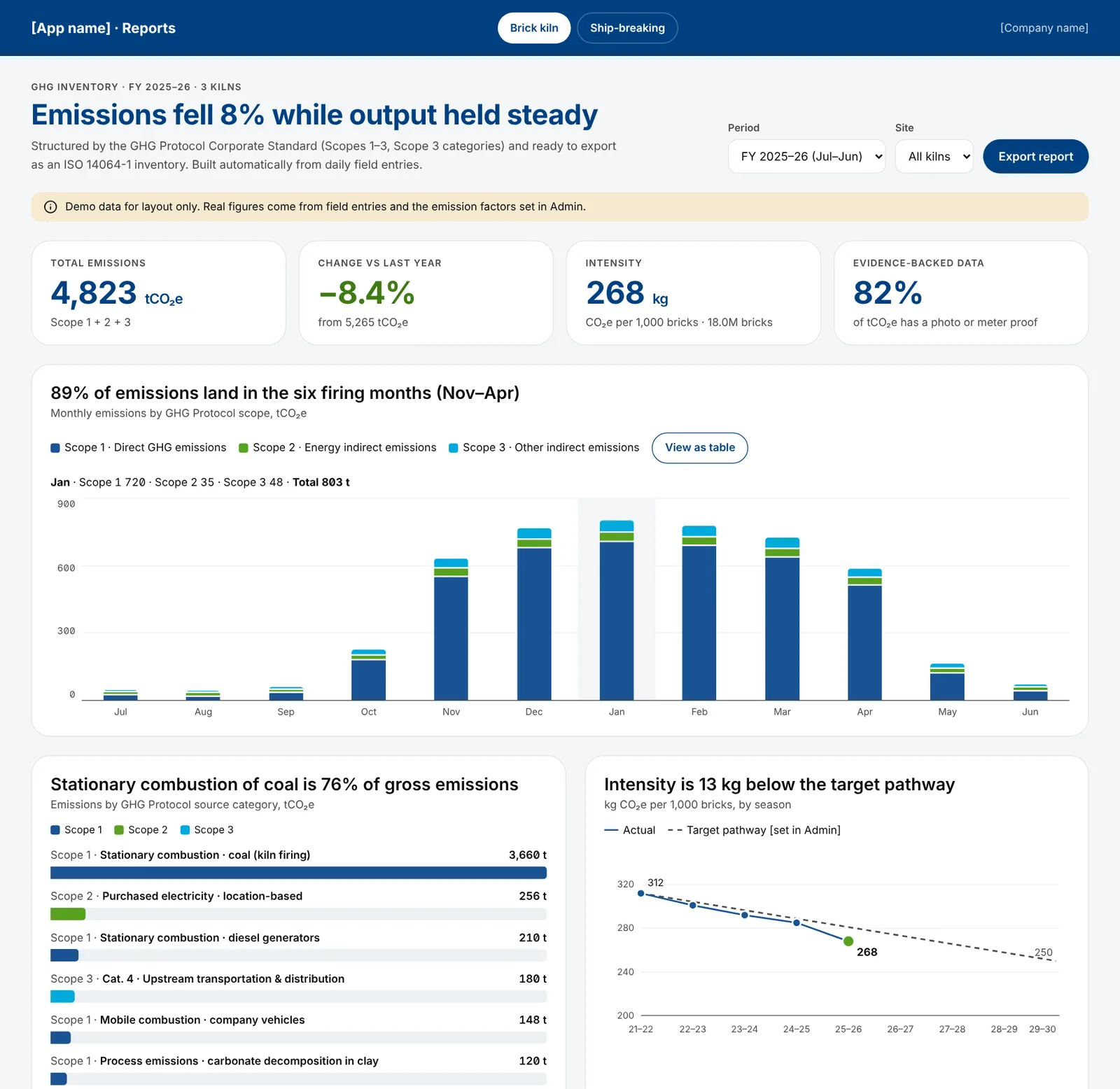Click the 24–25 data point on intensity line

797,923
